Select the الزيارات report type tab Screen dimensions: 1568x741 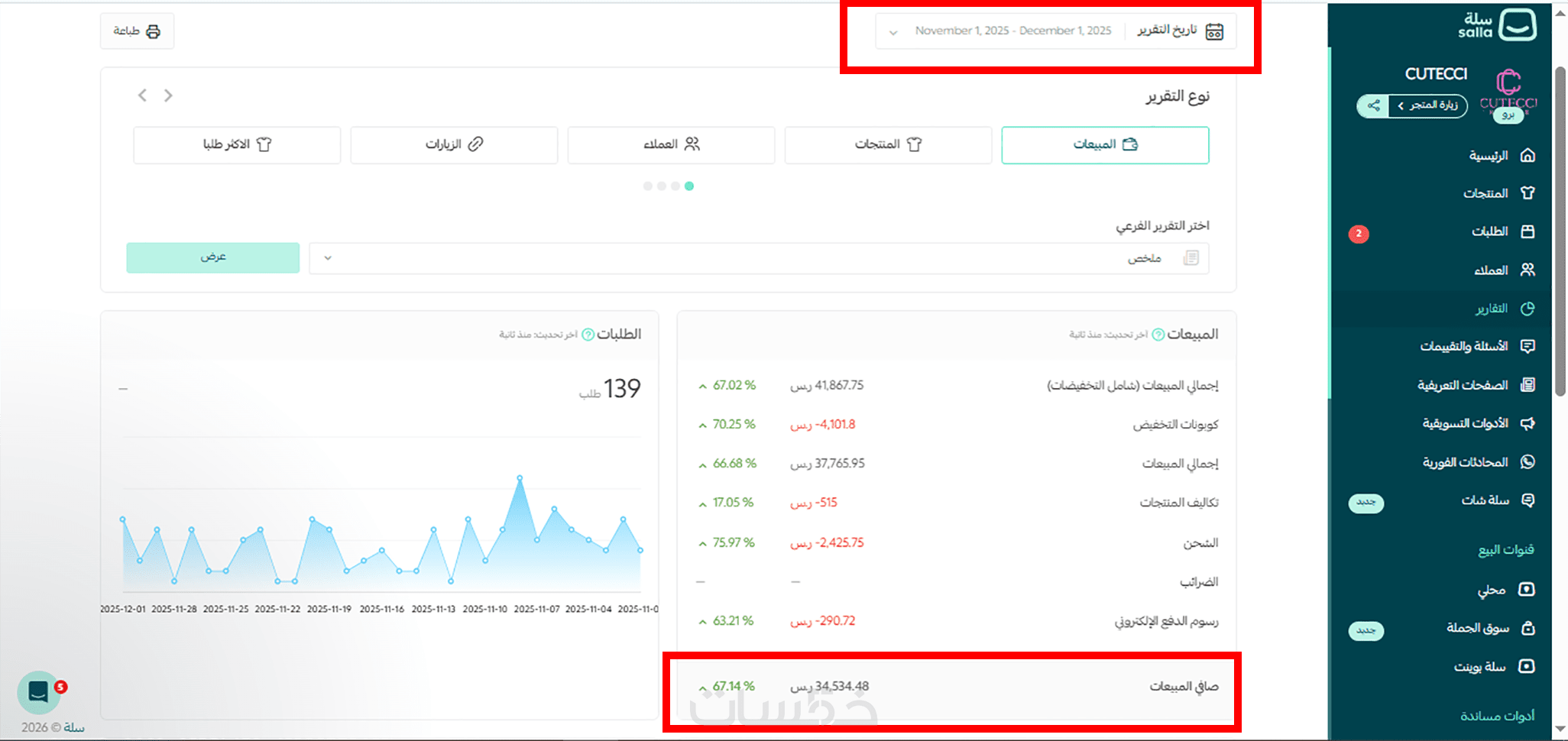click(454, 145)
